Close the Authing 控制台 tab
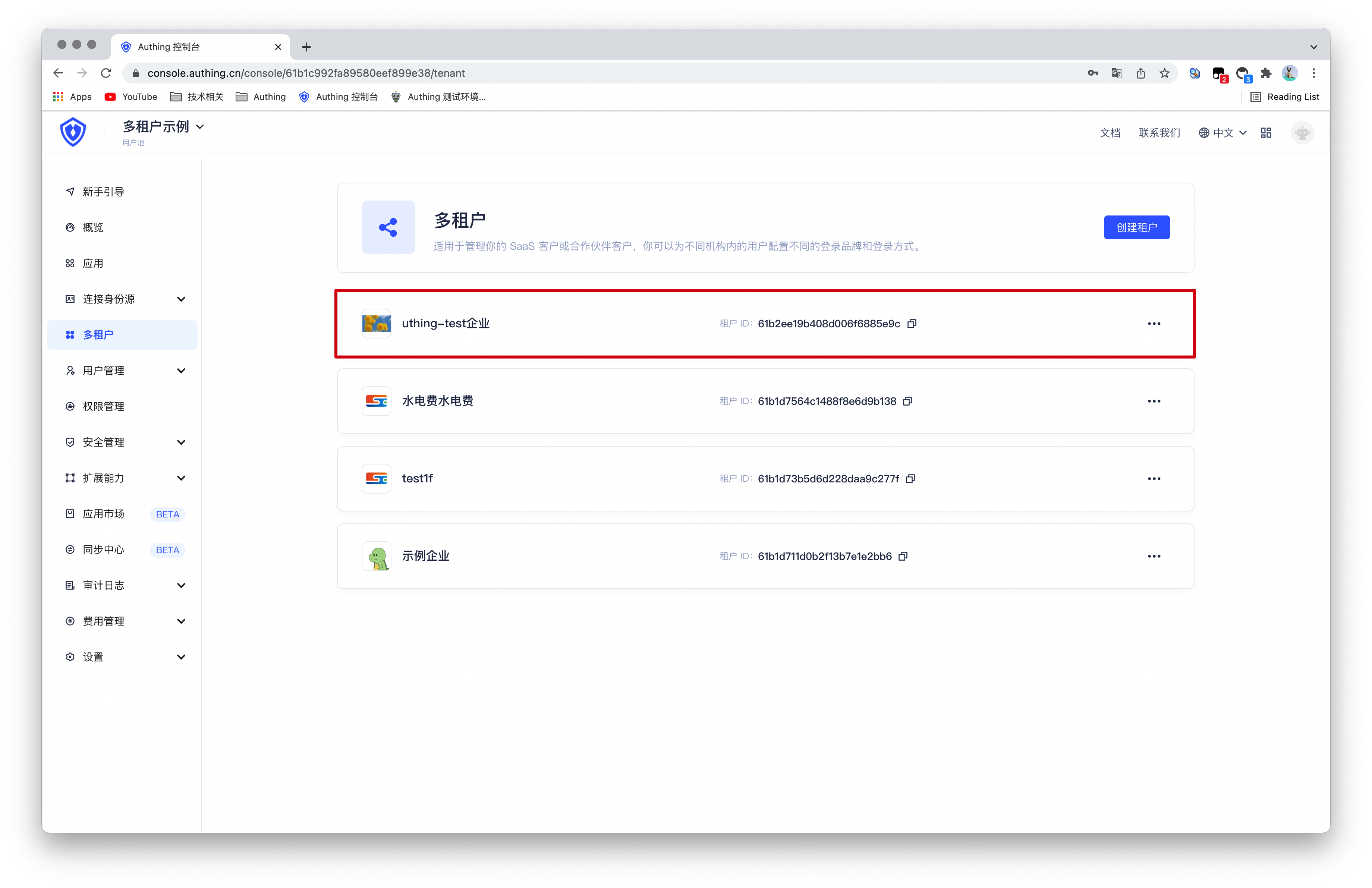Screen dimensions: 1372x888 pyautogui.click(x=278, y=47)
